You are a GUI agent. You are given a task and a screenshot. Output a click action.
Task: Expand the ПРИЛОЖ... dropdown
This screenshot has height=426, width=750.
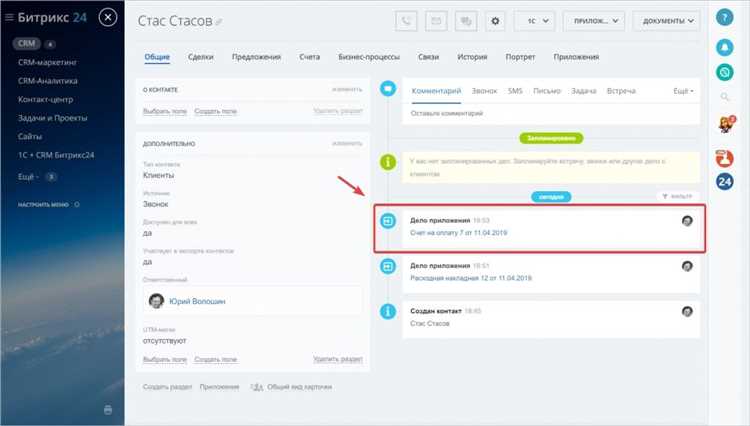click(x=594, y=21)
